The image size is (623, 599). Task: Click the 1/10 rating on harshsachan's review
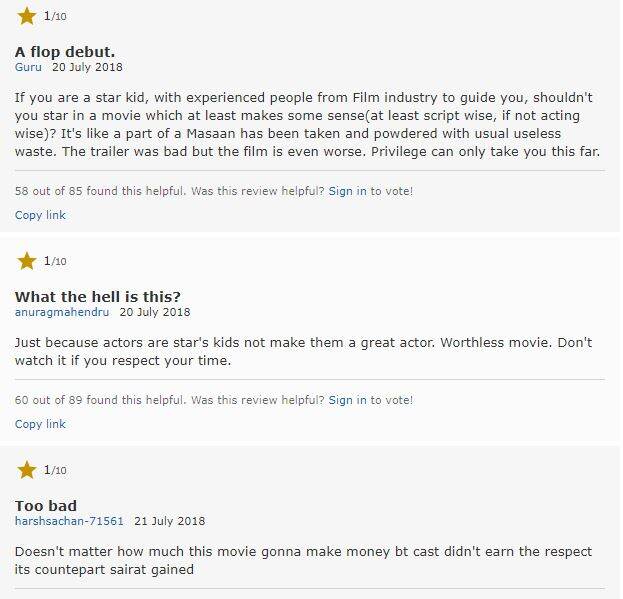pyautogui.click(x=55, y=470)
